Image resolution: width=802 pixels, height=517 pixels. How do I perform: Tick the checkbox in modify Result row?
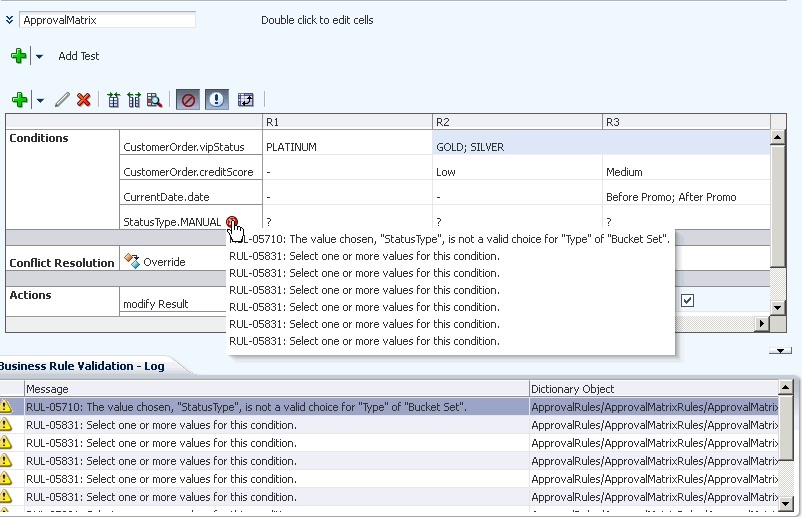[x=687, y=301]
